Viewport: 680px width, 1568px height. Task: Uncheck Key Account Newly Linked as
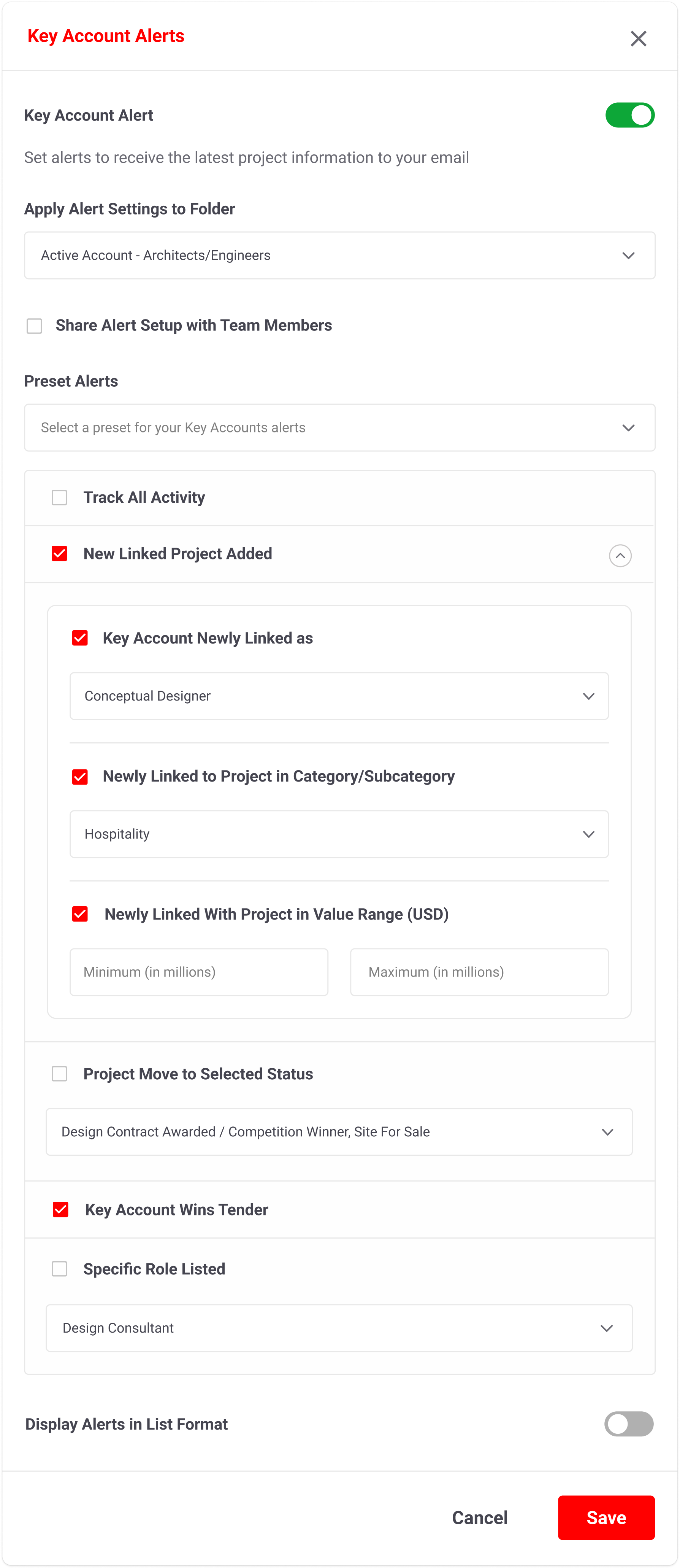(x=80, y=638)
